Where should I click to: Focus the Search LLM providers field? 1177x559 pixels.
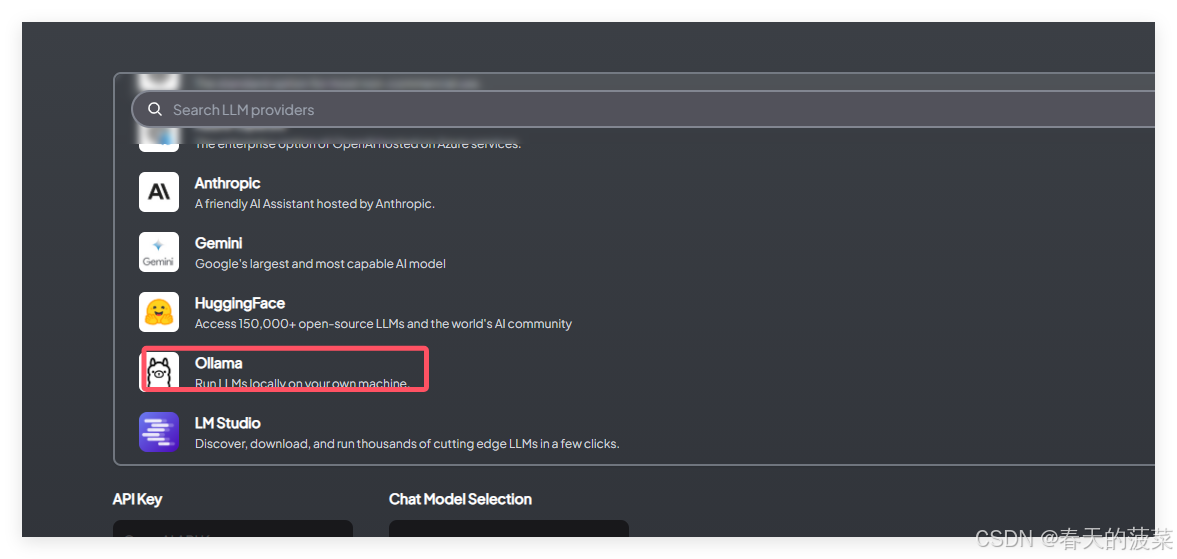(x=643, y=110)
